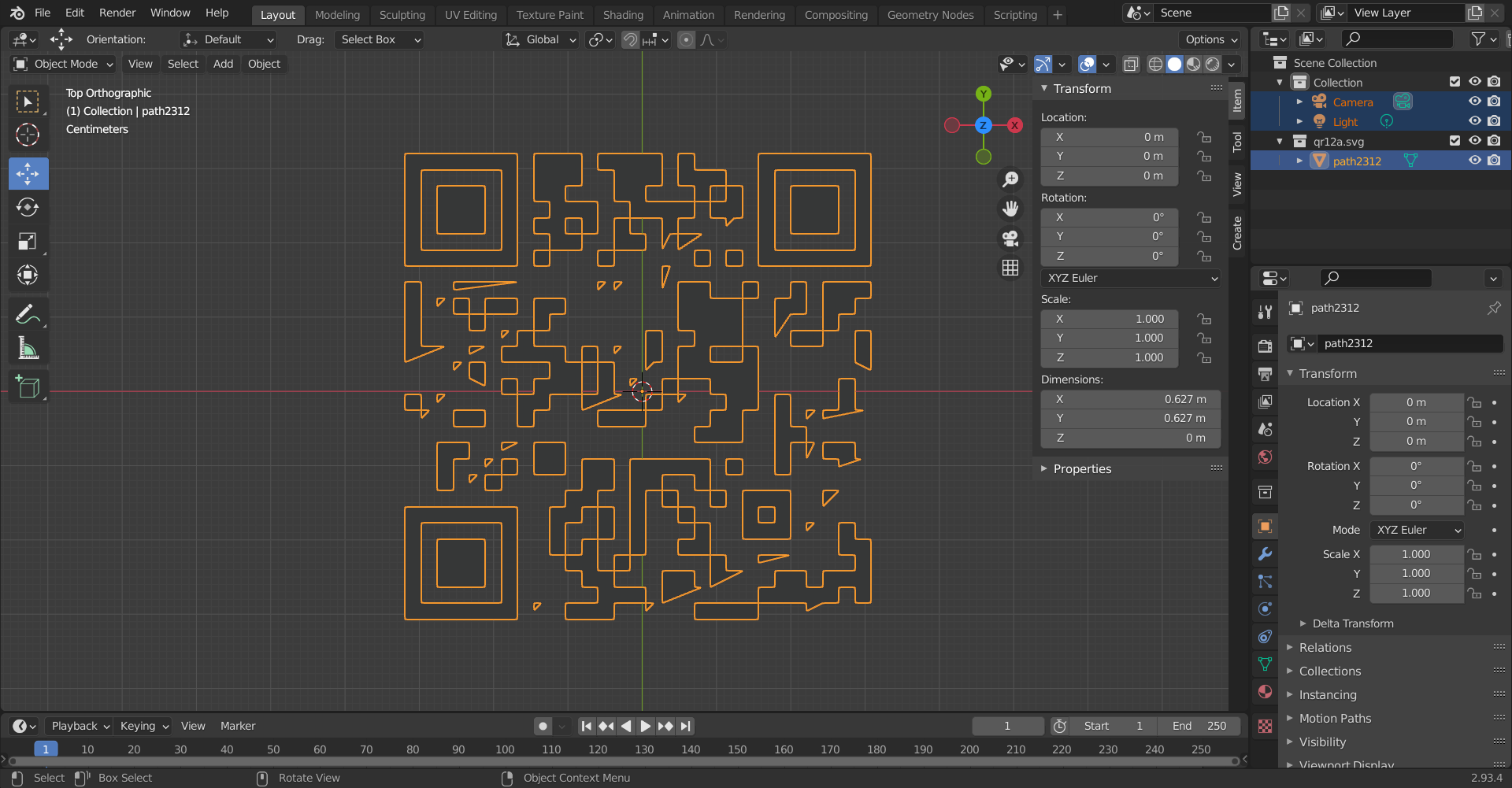
Task: Open the Render menu
Action: click(x=117, y=13)
